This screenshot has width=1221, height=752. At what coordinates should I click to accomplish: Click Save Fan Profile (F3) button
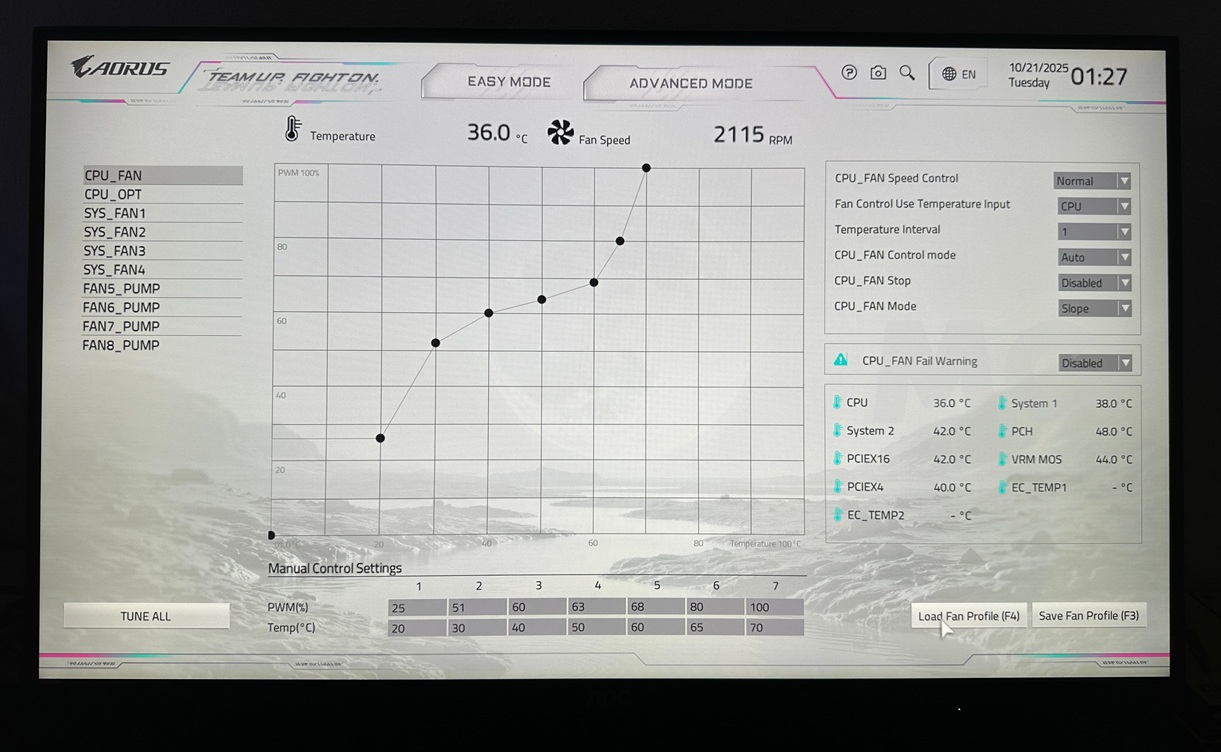click(x=1089, y=616)
